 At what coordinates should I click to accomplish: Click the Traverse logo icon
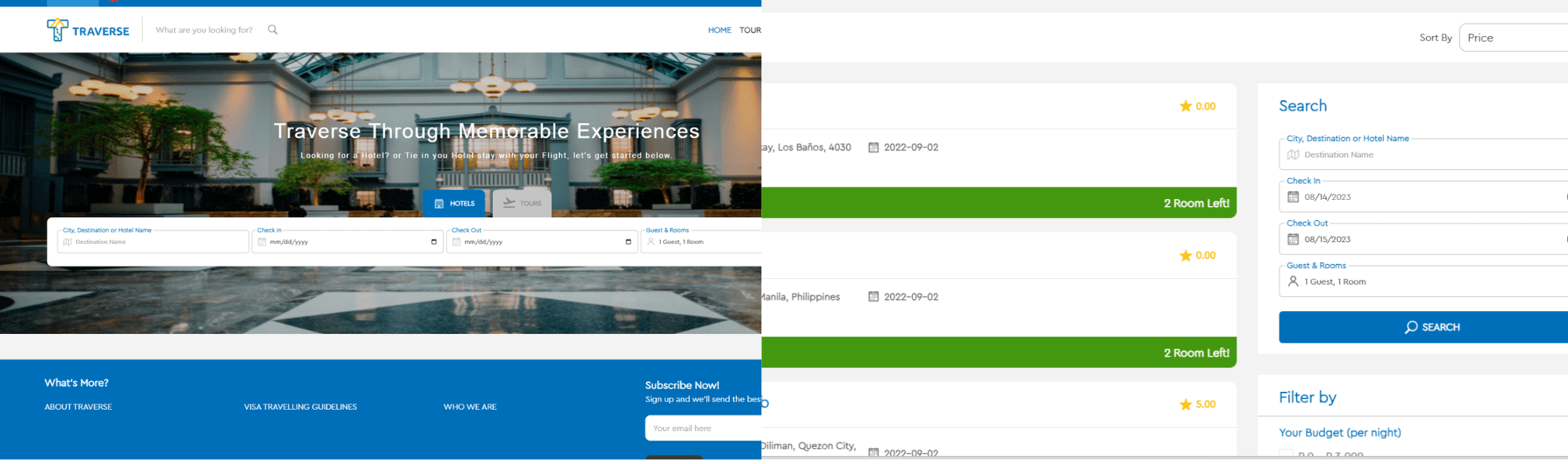57,30
